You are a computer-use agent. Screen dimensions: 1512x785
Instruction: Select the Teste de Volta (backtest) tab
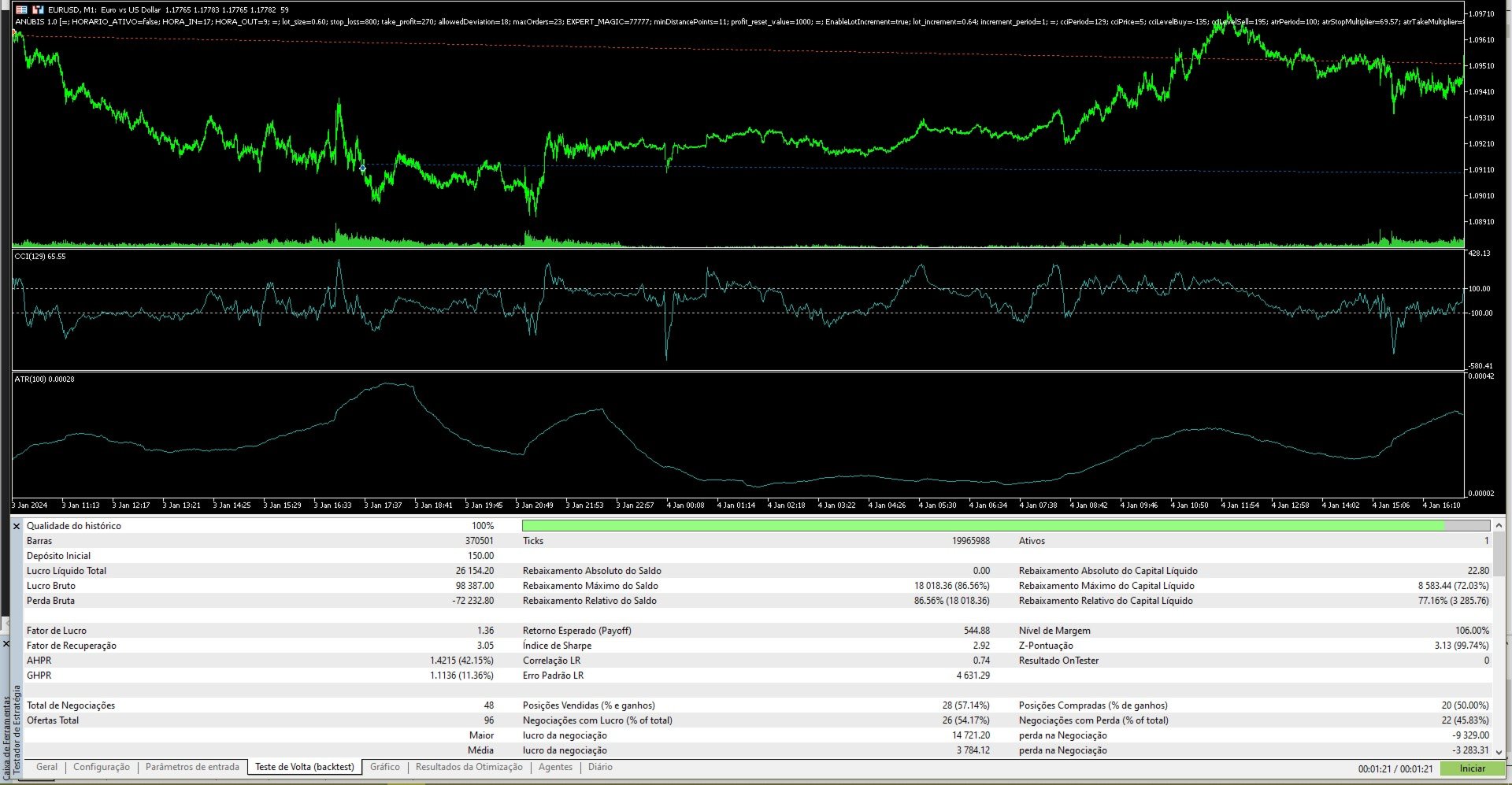[305, 767]
